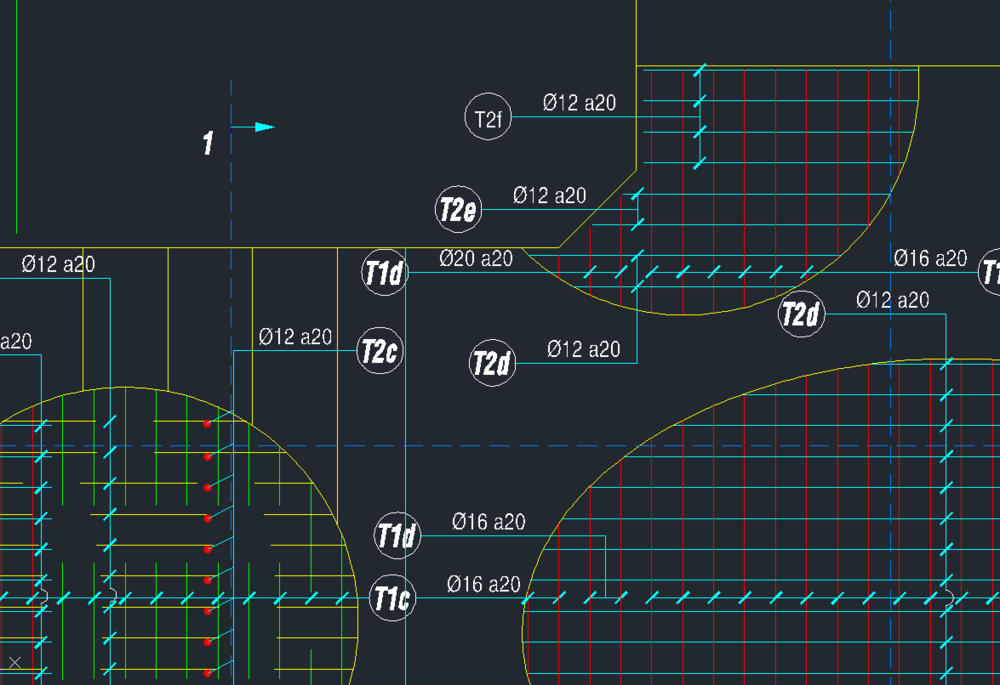Select the Ø12 a20 text beside T2i
This screenshot has height=685, width=1000.
[x=579, y=102]
